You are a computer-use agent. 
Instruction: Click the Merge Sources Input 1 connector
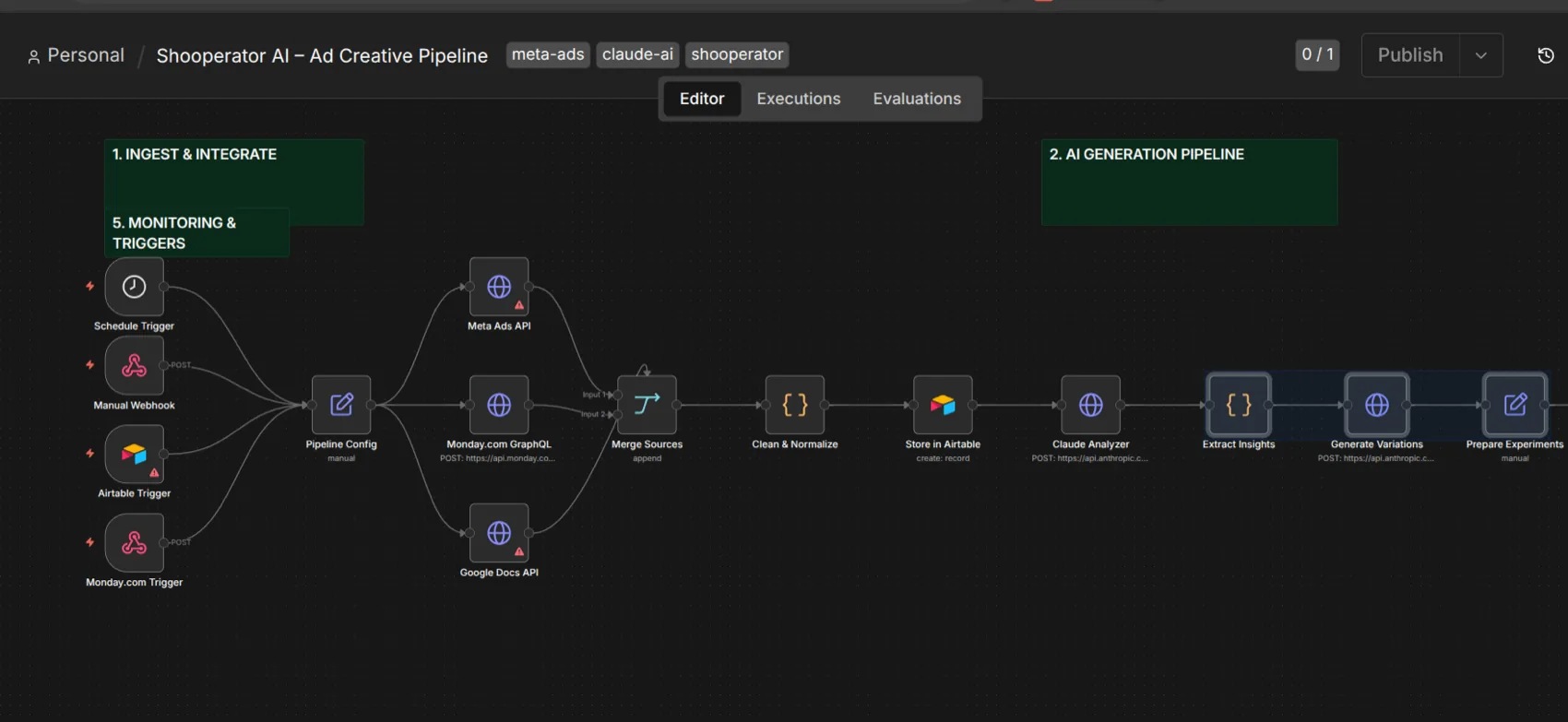pos(617,395)
